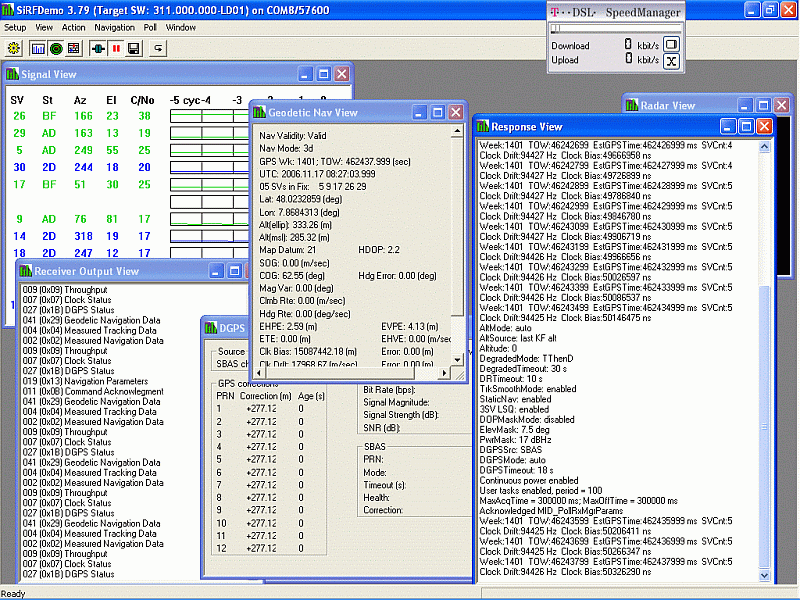Image resolution: width=800 pixels, height=600 pixels.
Task: Open the Window menu
Action: coord(181,28)
